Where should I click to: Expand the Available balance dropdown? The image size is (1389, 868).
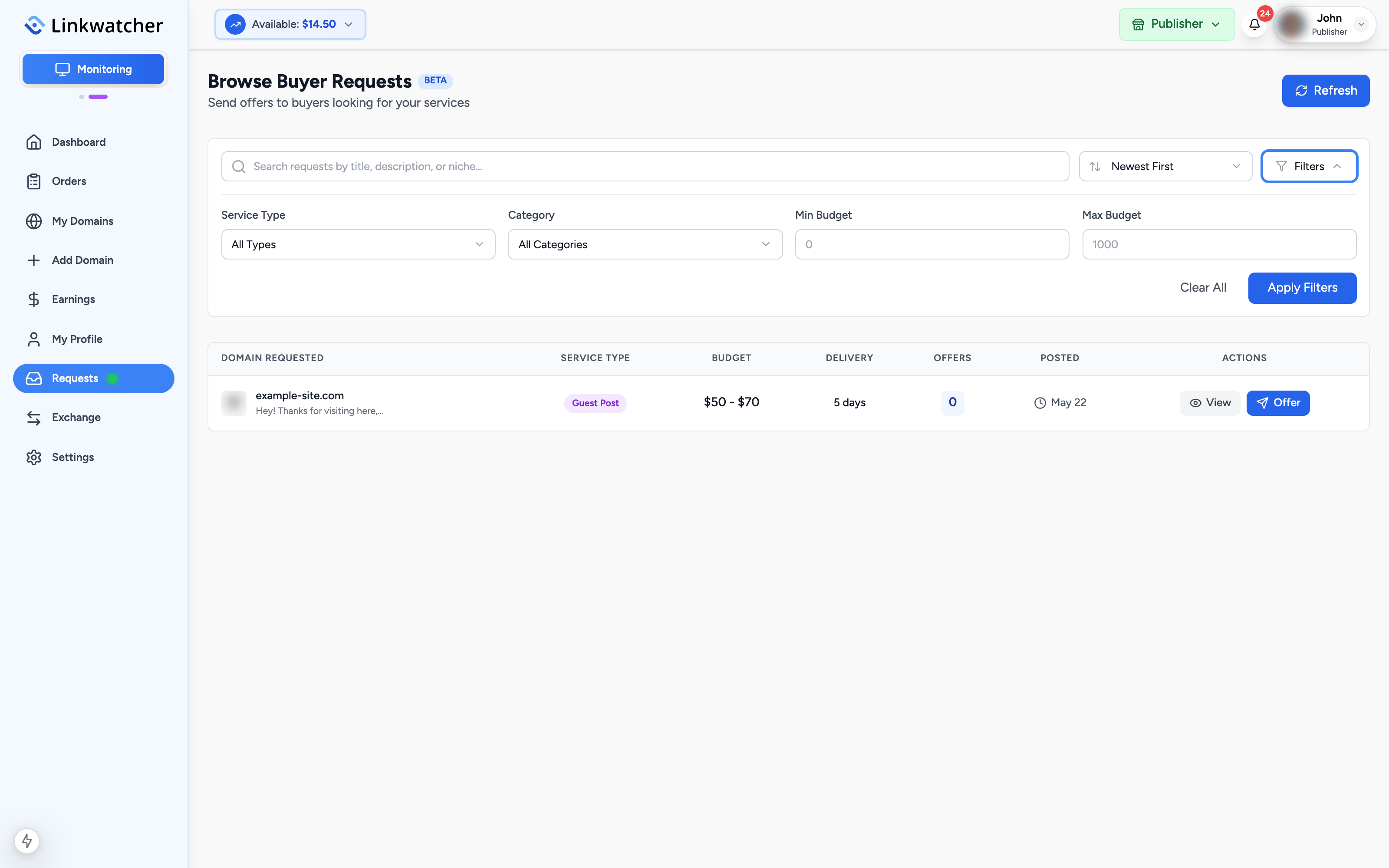coord(290,24)
